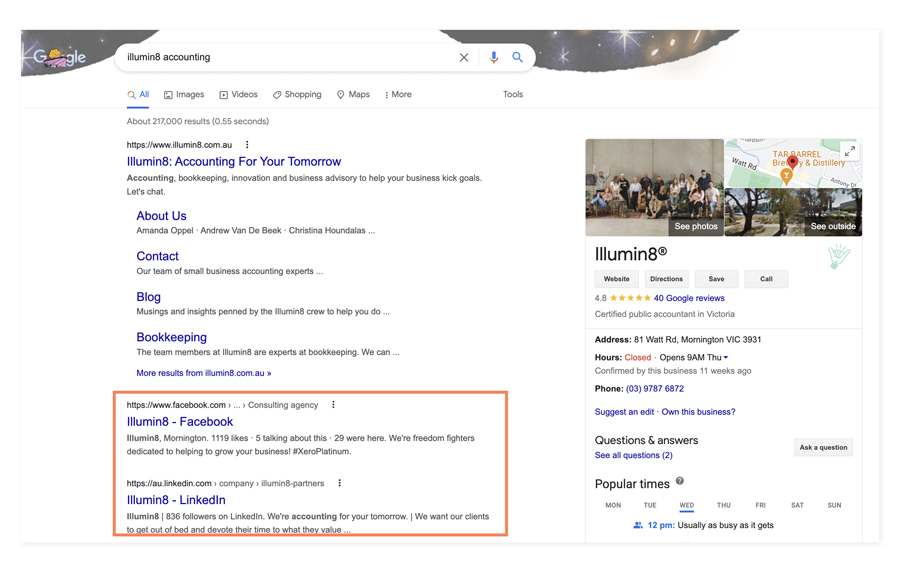Expand opening hours dropdown arrow
The image size is (900, 572).
click(726, 357)
